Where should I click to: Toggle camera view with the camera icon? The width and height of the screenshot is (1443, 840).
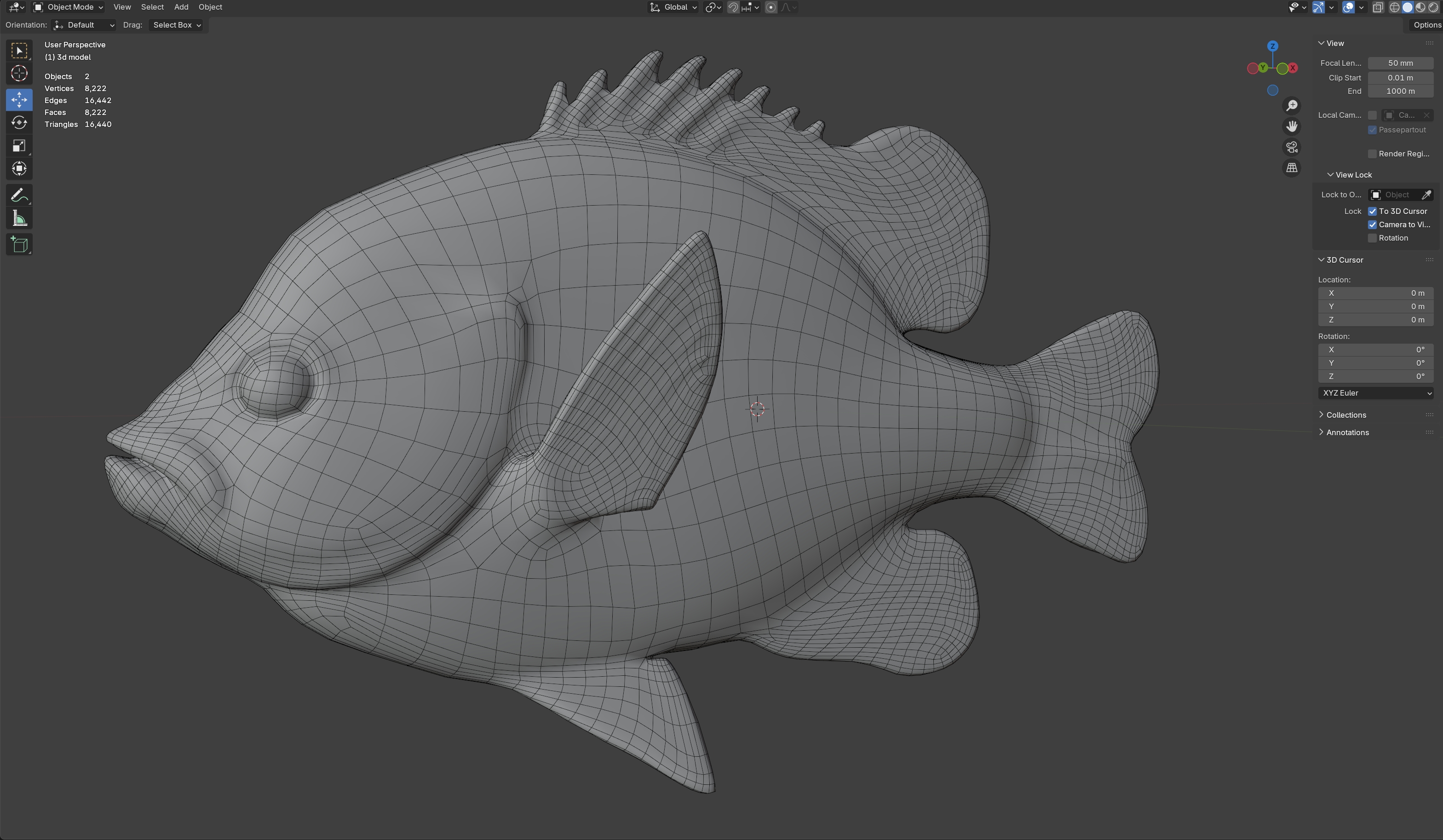pyautogui.click(x=1292, y=147)
